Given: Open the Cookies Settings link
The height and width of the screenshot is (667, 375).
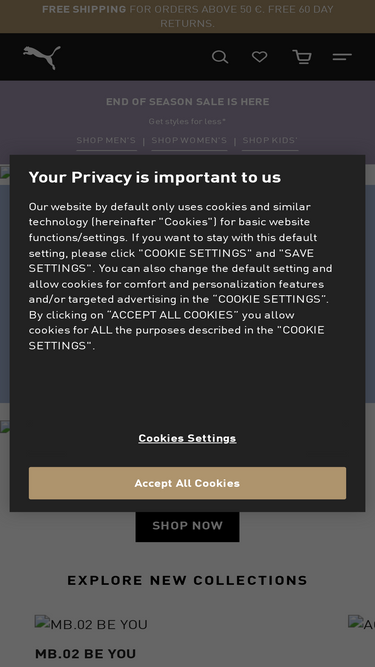Looking at the screenshot, I should 187,438.
